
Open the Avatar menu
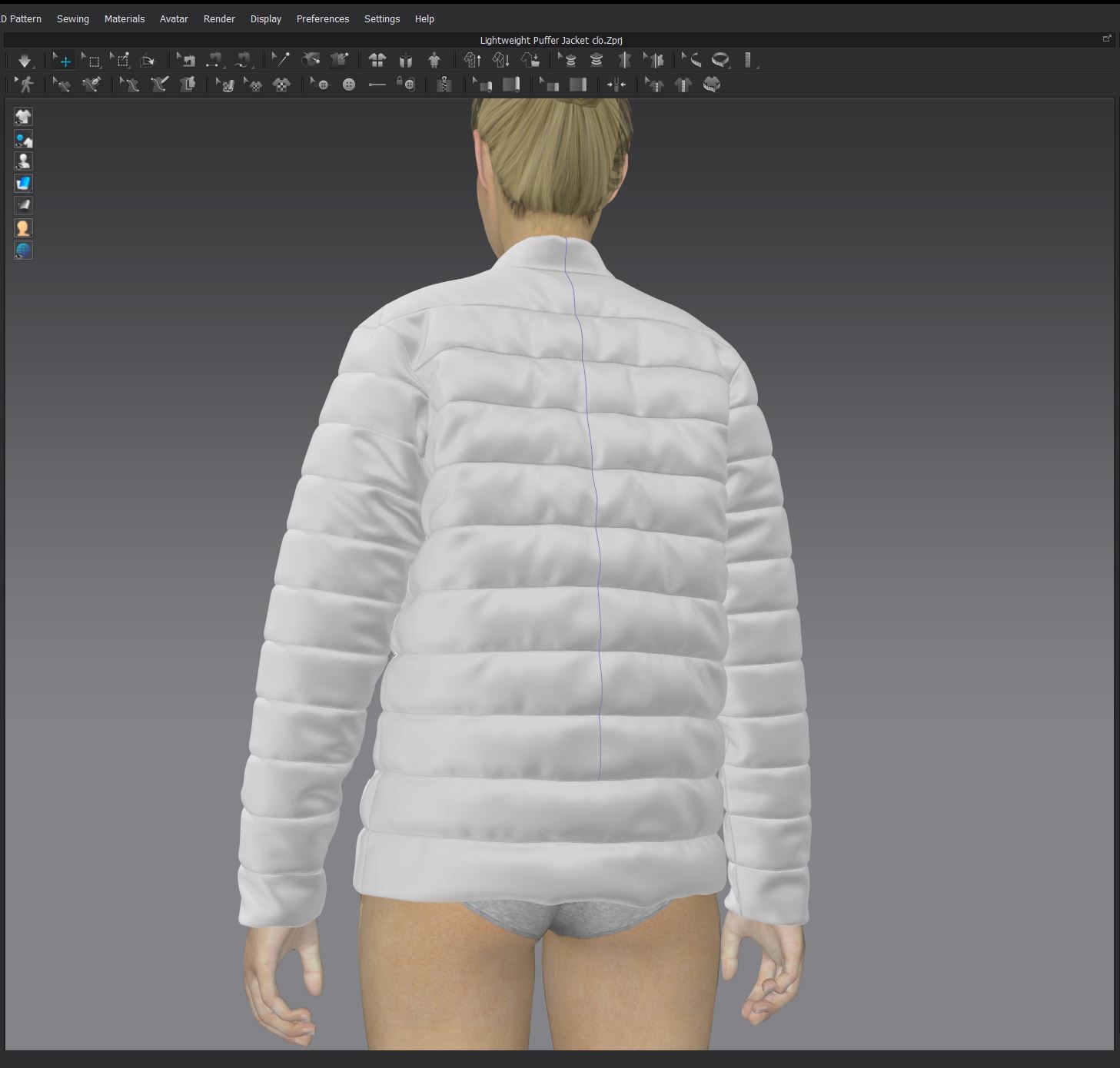tap(174, 18)
